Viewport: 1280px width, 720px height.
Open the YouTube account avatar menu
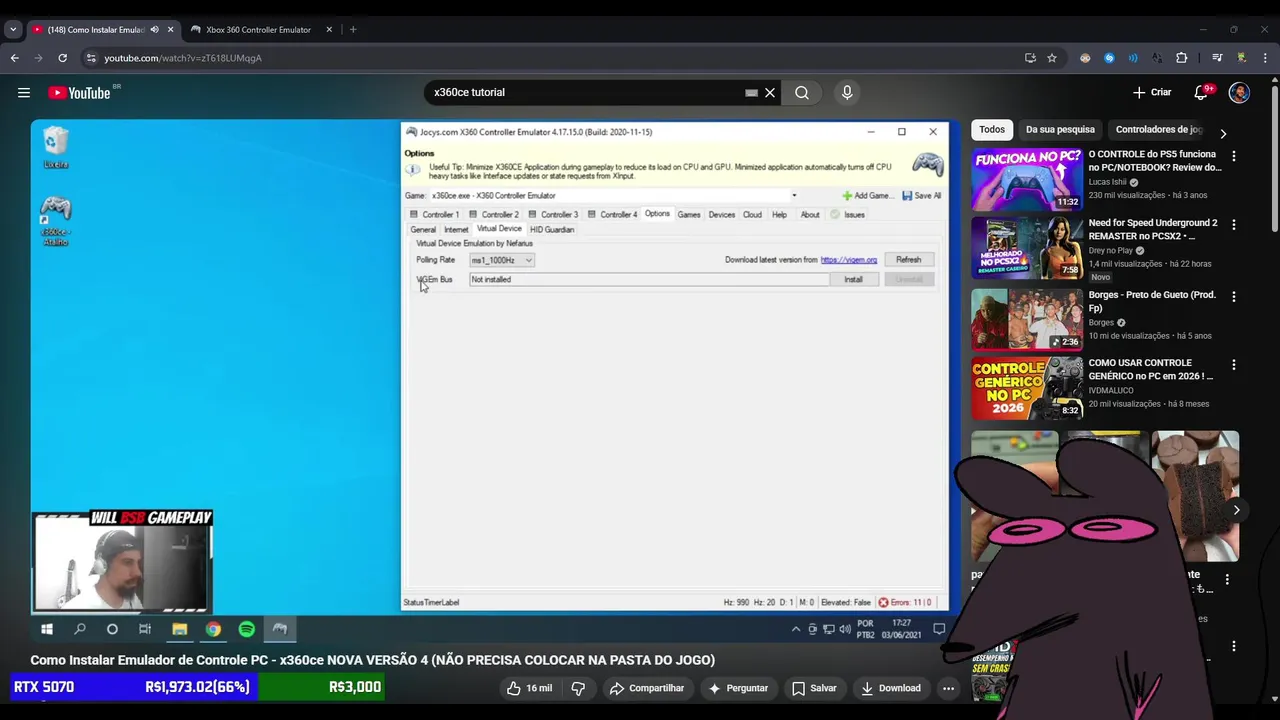[1239, 93]
